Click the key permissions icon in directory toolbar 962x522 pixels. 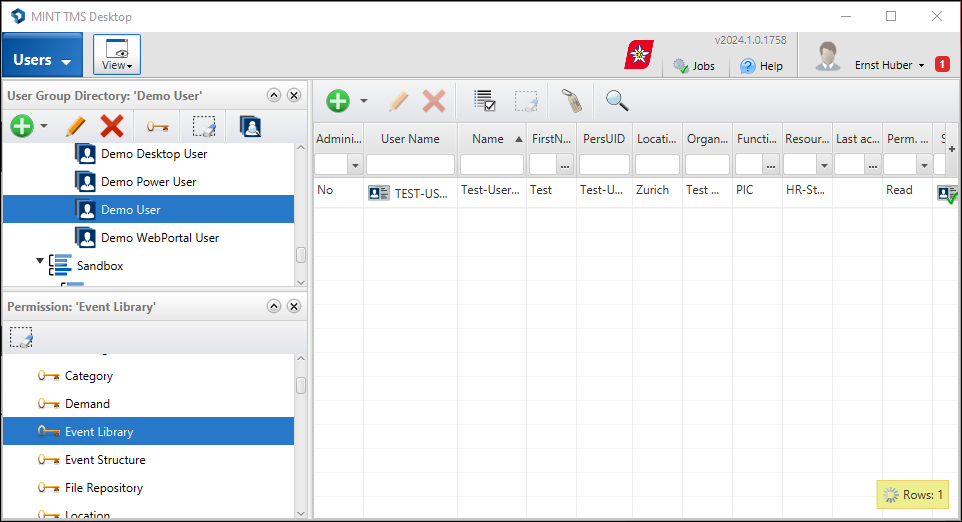tap(158, 127)
